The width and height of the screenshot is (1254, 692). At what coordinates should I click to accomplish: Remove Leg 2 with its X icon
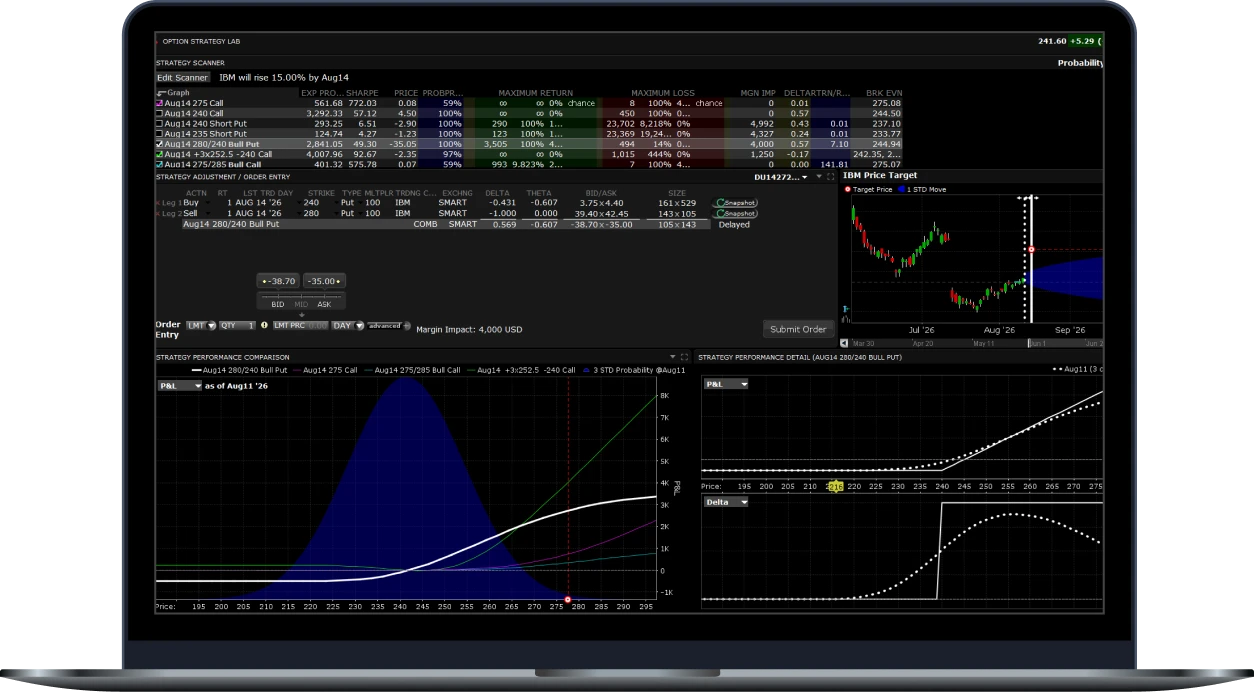pos(158,213)
